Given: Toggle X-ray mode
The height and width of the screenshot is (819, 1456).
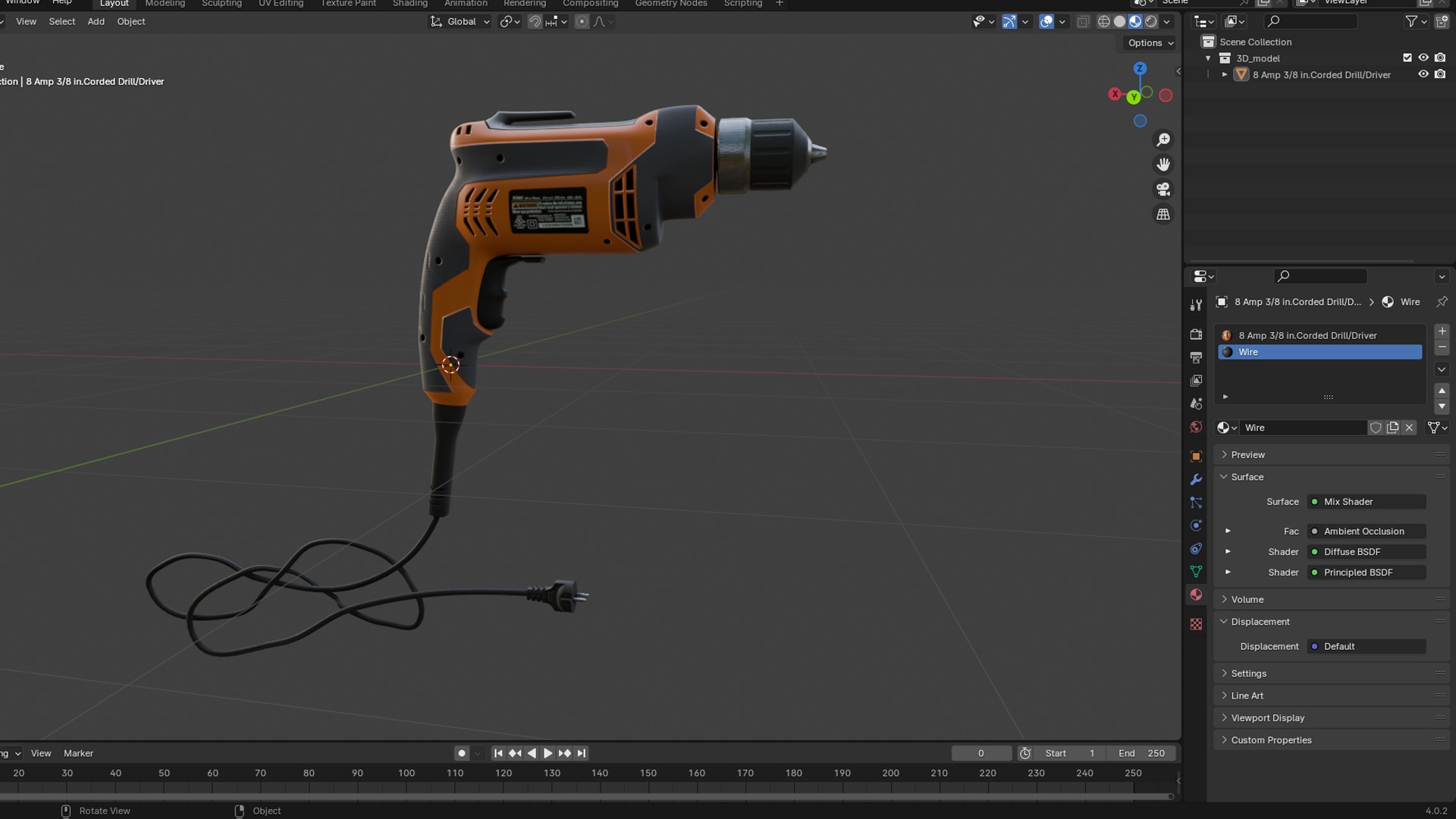Looking at the screenshot, I should 1083,22.
